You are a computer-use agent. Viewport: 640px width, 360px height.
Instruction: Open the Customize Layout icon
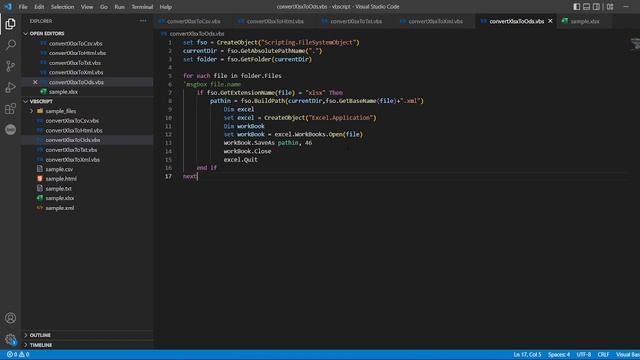(610, 7)
